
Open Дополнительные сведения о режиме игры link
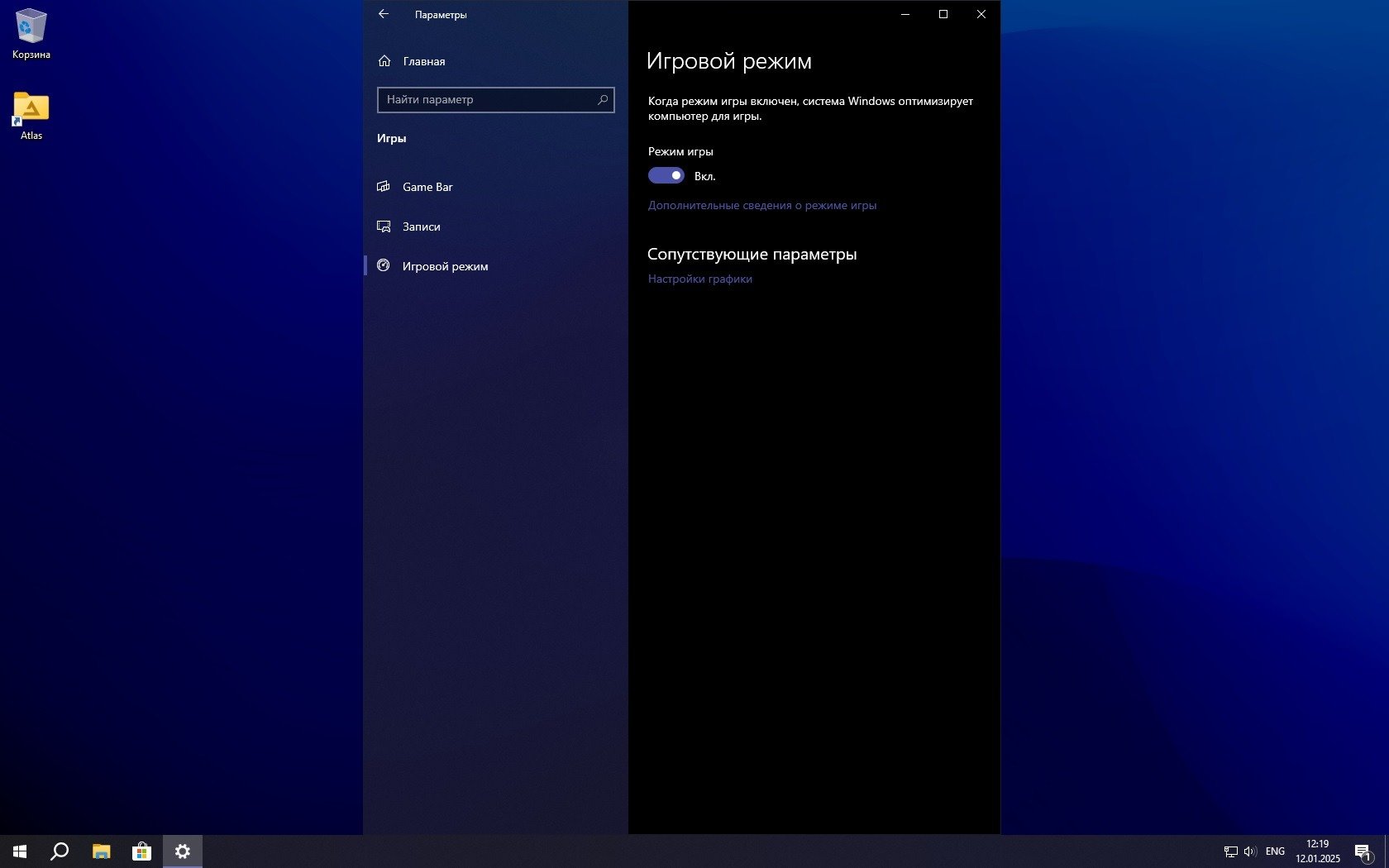click(x=761, y=205)
